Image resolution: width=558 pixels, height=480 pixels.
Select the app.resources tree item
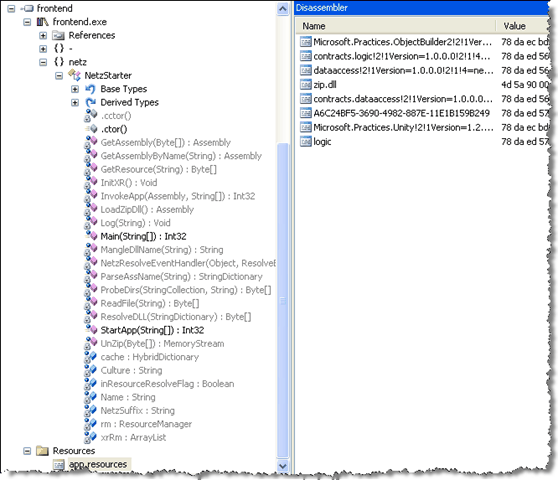pos(98,464)
